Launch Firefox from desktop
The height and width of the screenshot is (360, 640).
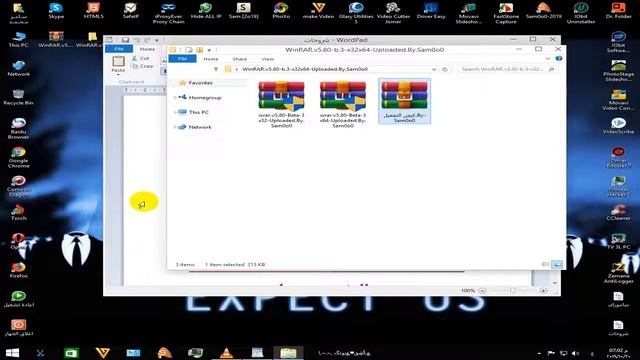point(18,270)
